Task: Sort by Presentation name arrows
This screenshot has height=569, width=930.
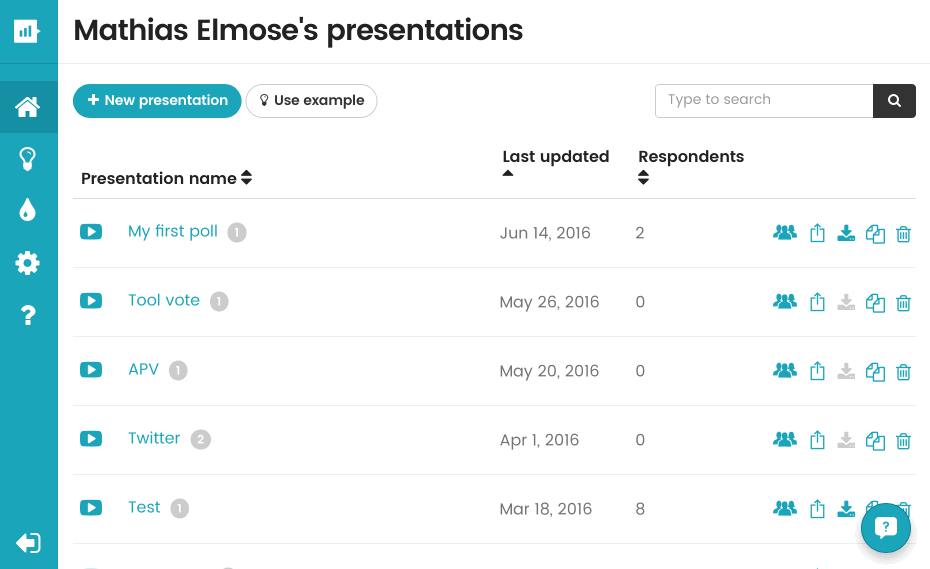Action: [x=247, y=177]
